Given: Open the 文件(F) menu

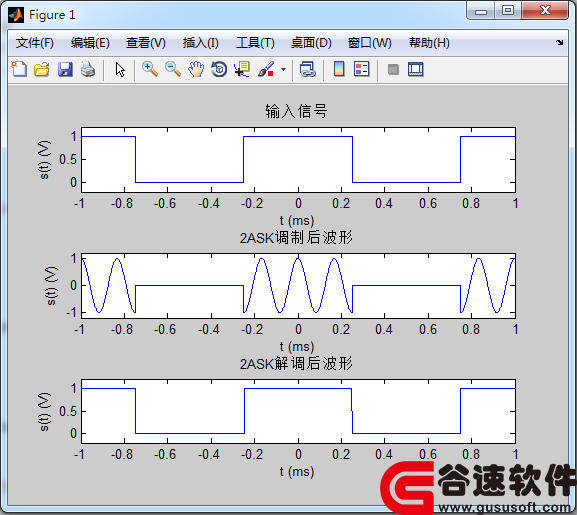Looking at the screenshot, I should click(x=35, y=43).
